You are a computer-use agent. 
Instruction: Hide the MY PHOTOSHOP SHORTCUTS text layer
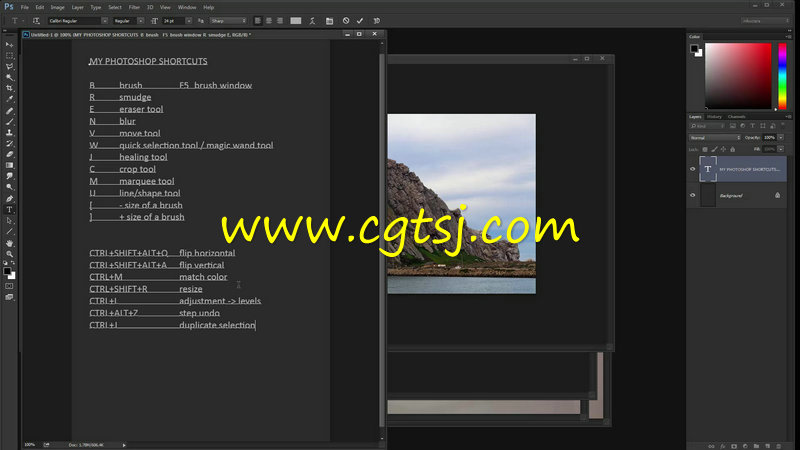tap(692, 169)
